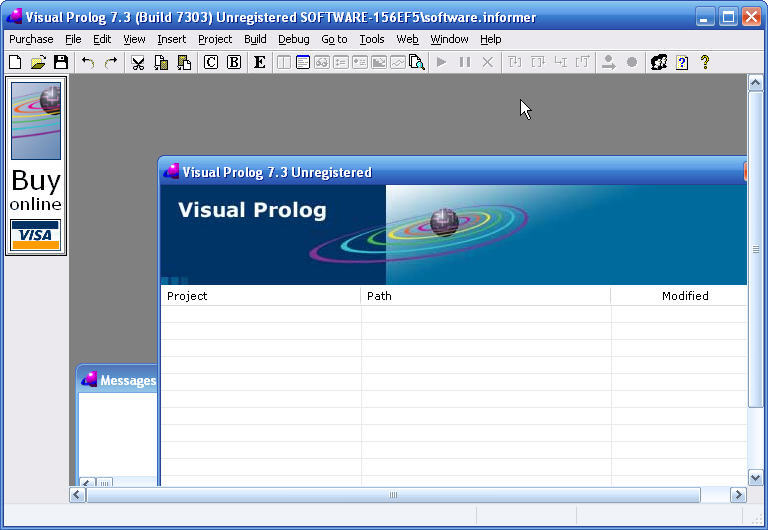The width and height of the screenshot is (768, 530).
Task: Click the Cut scissors icon
Action: [138, 62]
